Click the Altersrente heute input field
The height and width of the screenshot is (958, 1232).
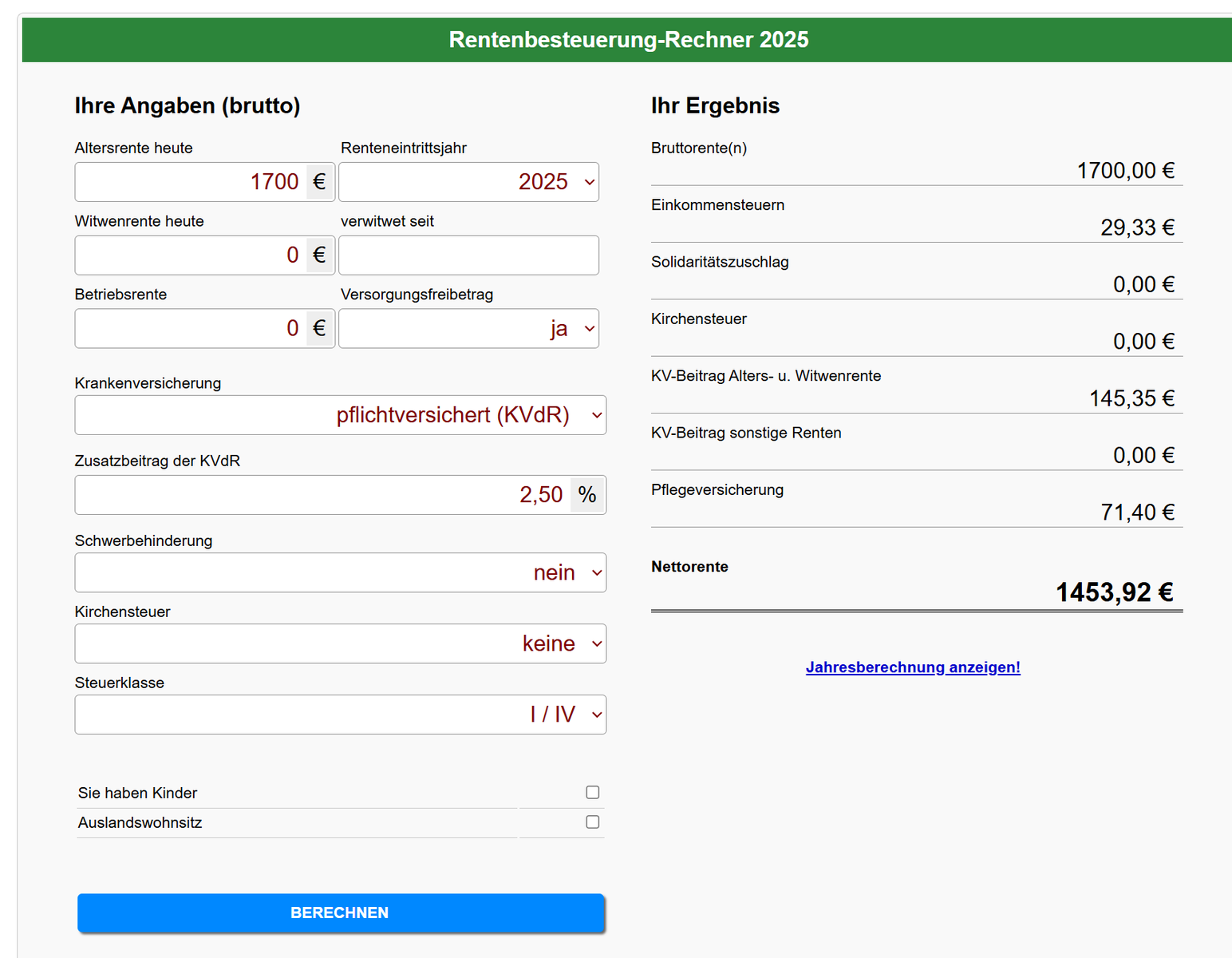tap(192, 182)
